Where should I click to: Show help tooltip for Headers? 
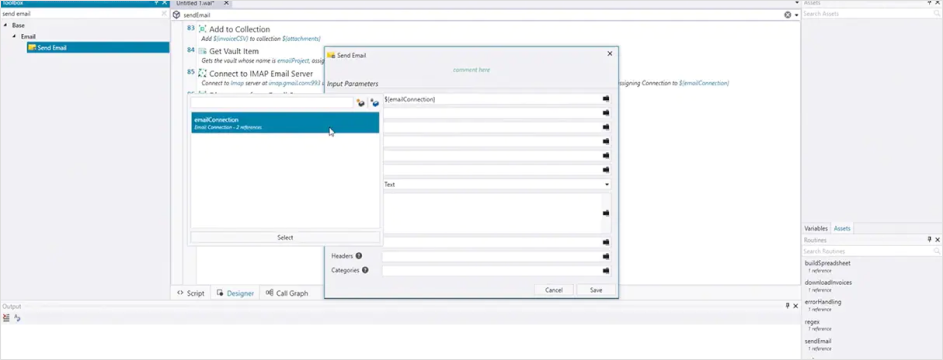[x=358, y=256]
